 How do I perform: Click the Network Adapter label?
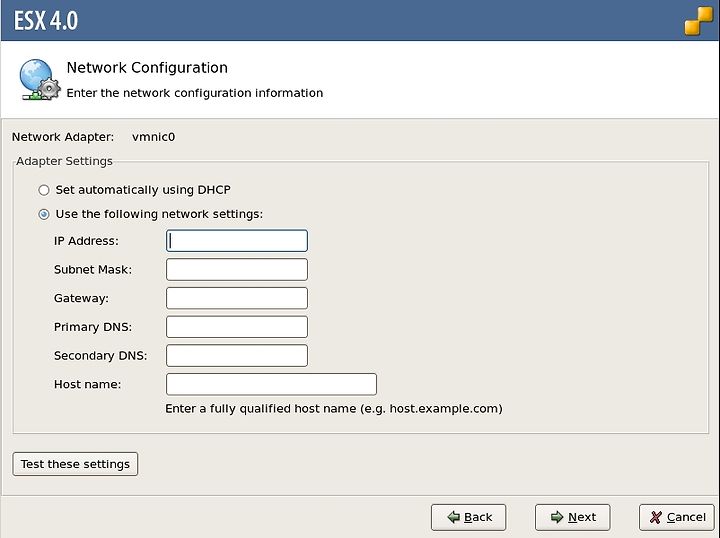click(63, 137)
